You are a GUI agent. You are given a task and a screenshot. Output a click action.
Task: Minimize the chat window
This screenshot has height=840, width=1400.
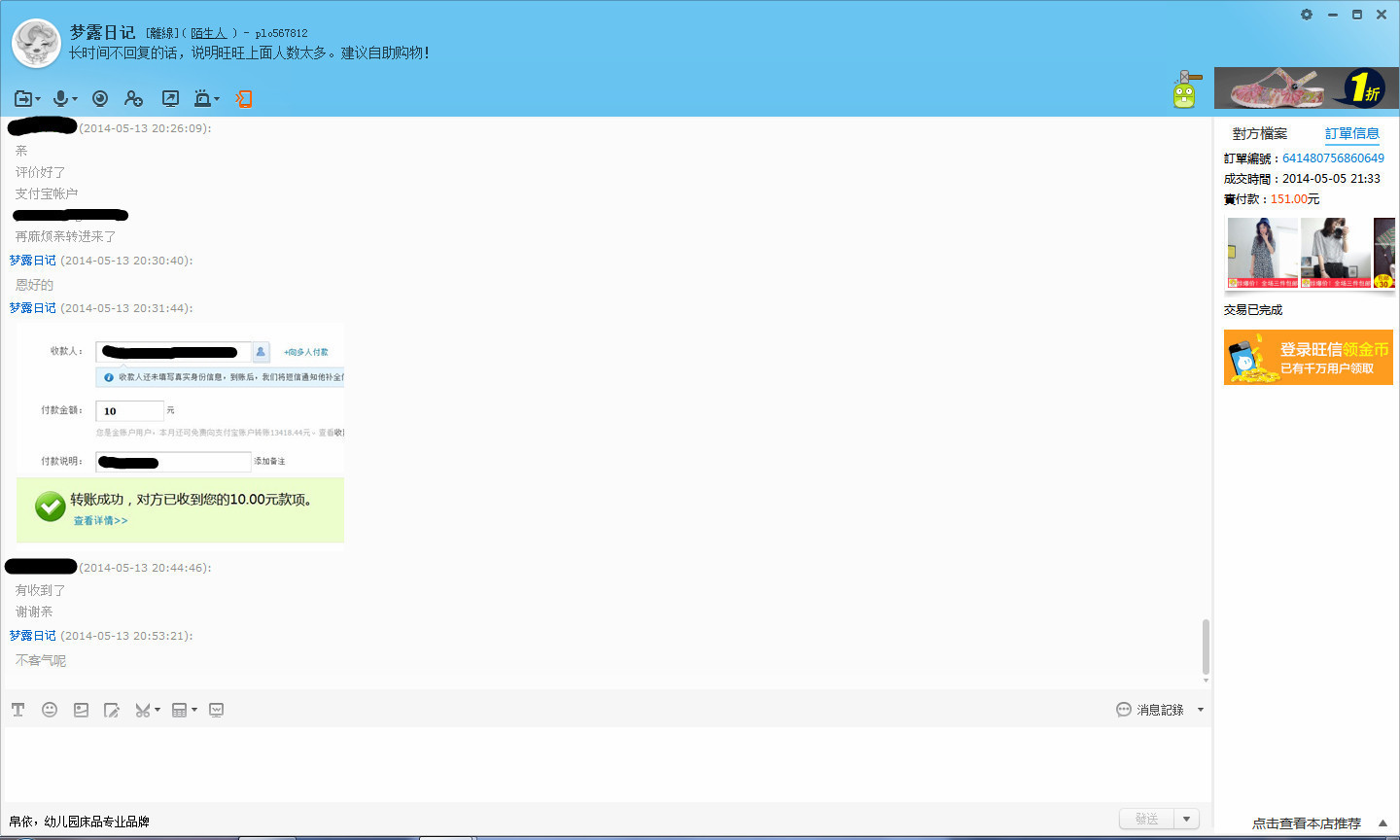[x=1332, y=15]
